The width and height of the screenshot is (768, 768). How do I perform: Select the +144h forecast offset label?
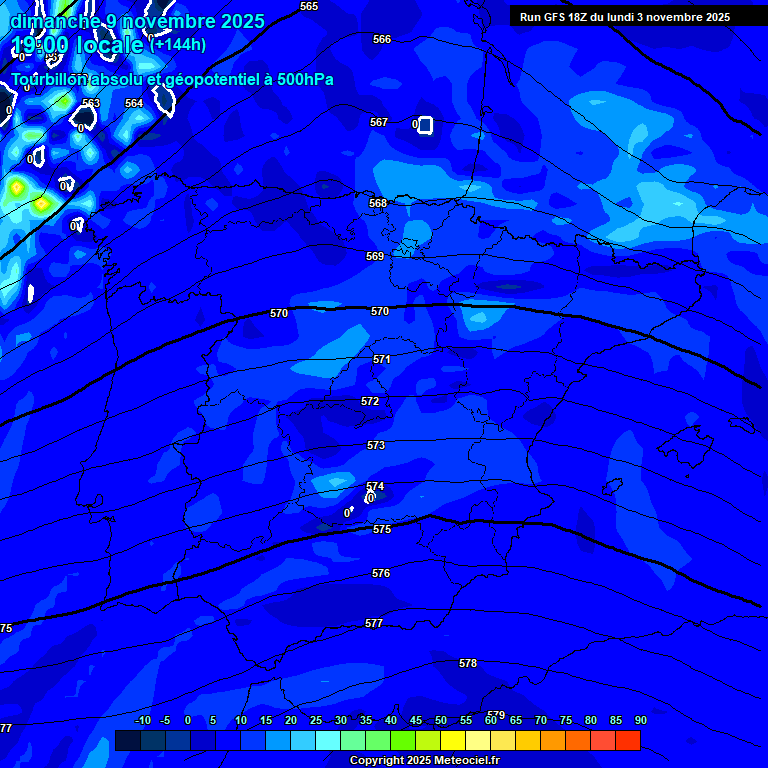pyautogui.click(x=178, y=45)
